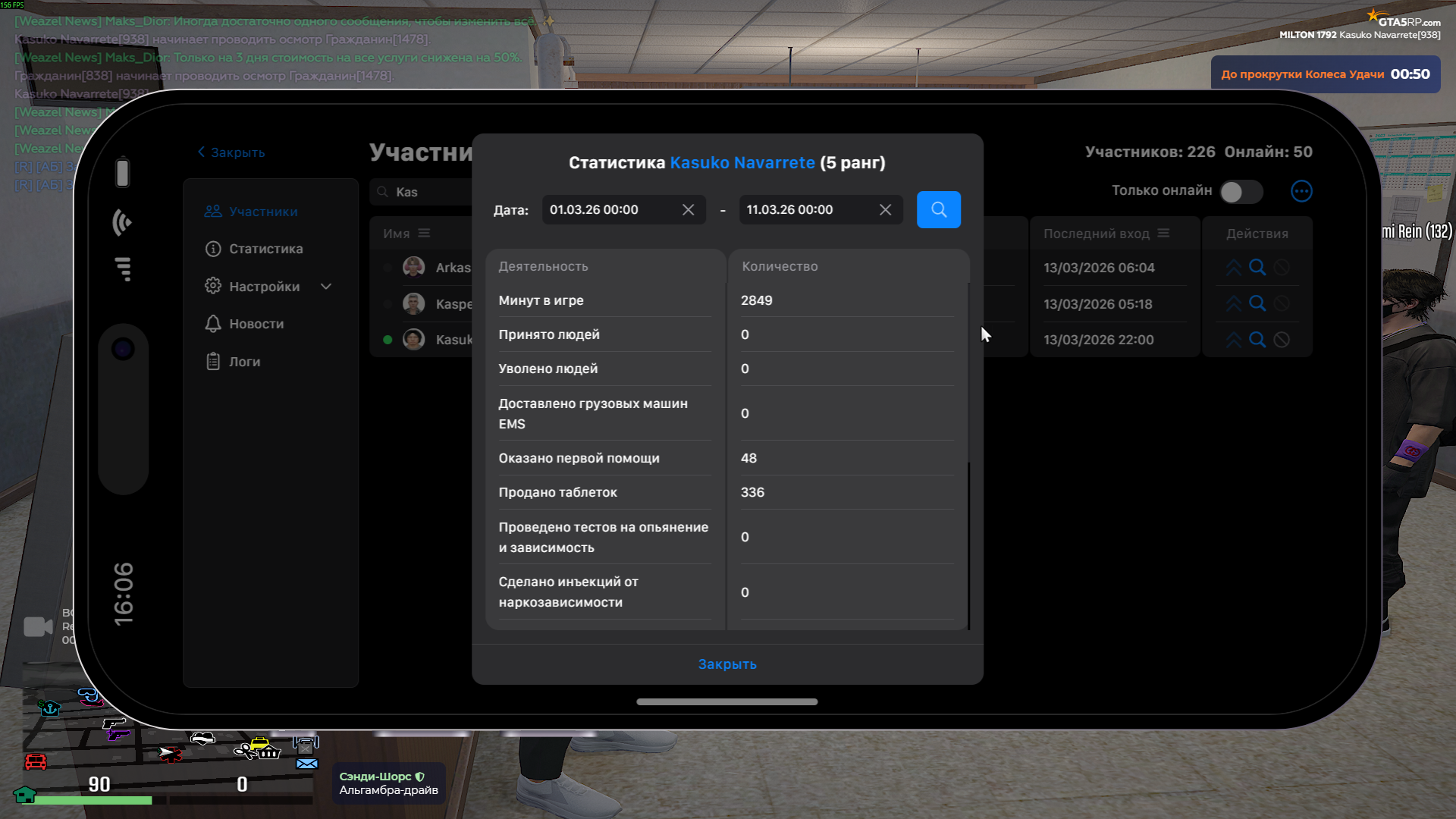Click promote arrows icon in 13/03/2026 05:18 row

tap(1234, 304)
